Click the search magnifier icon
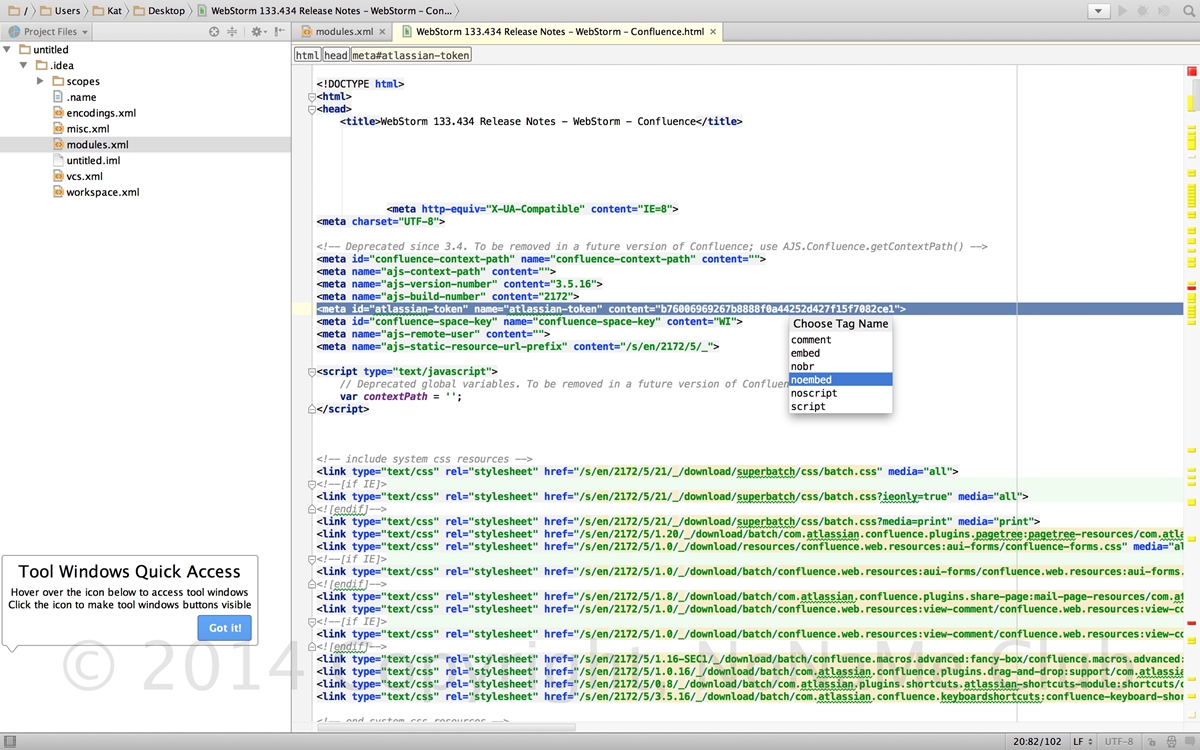 (x=1187, y=11)
